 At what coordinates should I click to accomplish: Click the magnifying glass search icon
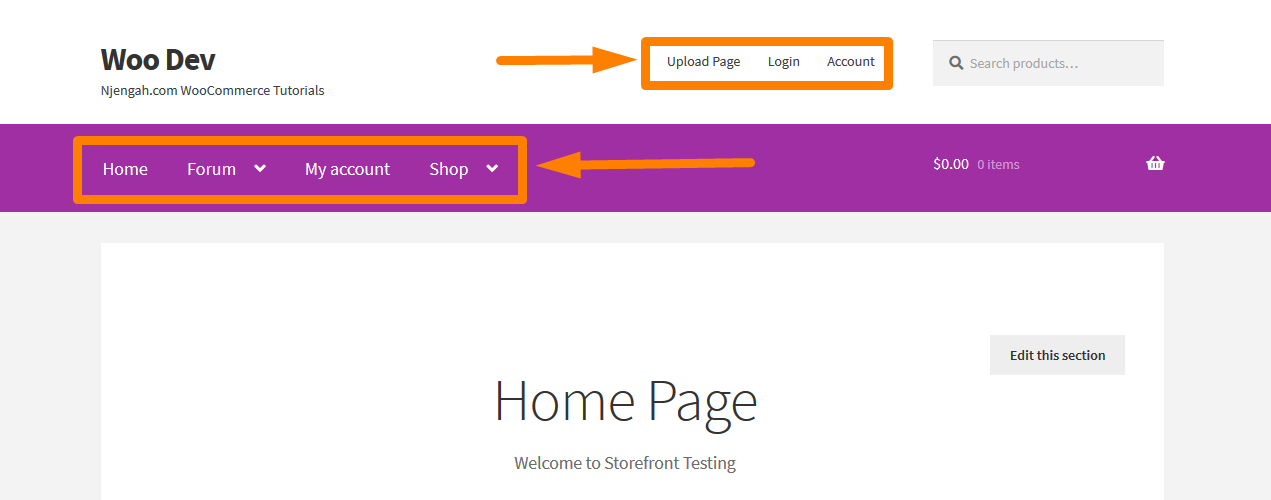tap(956, 63)
